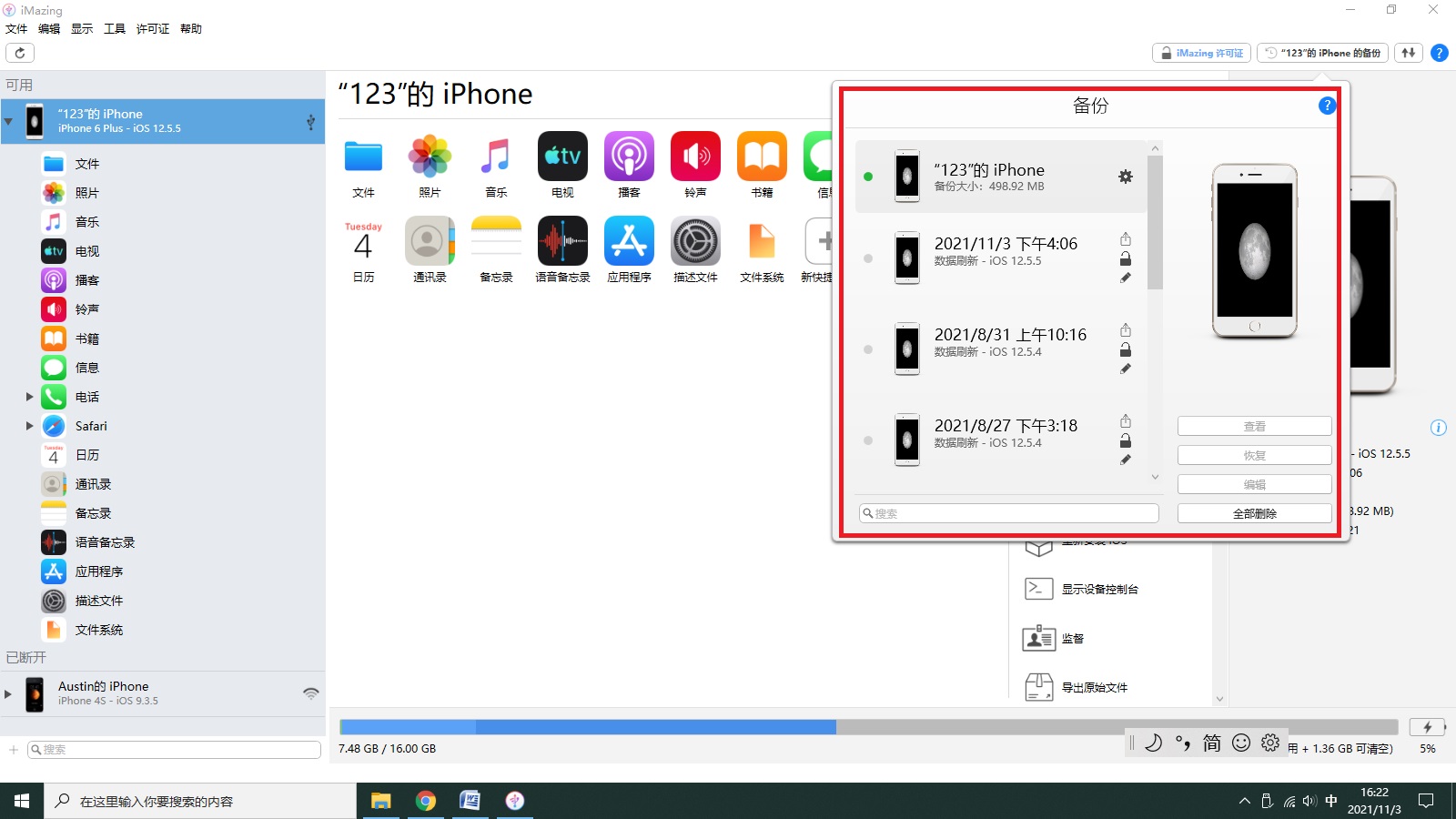
Task: Select the 2021/8/27 backup radio dot
Action: click(868, 440)
